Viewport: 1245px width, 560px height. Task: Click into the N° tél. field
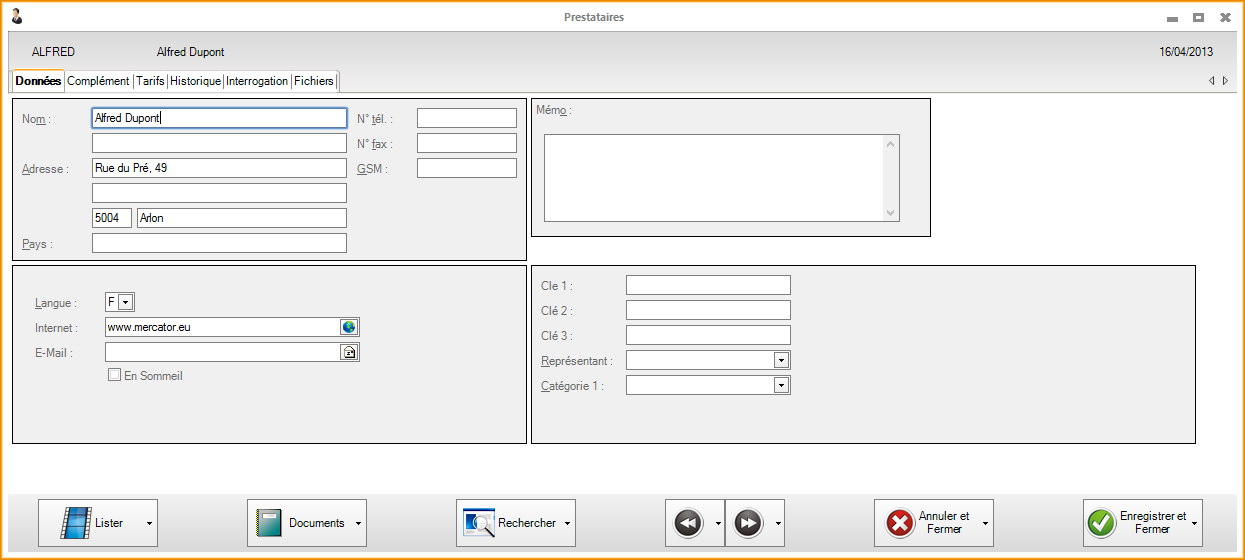tap(466, 118)
